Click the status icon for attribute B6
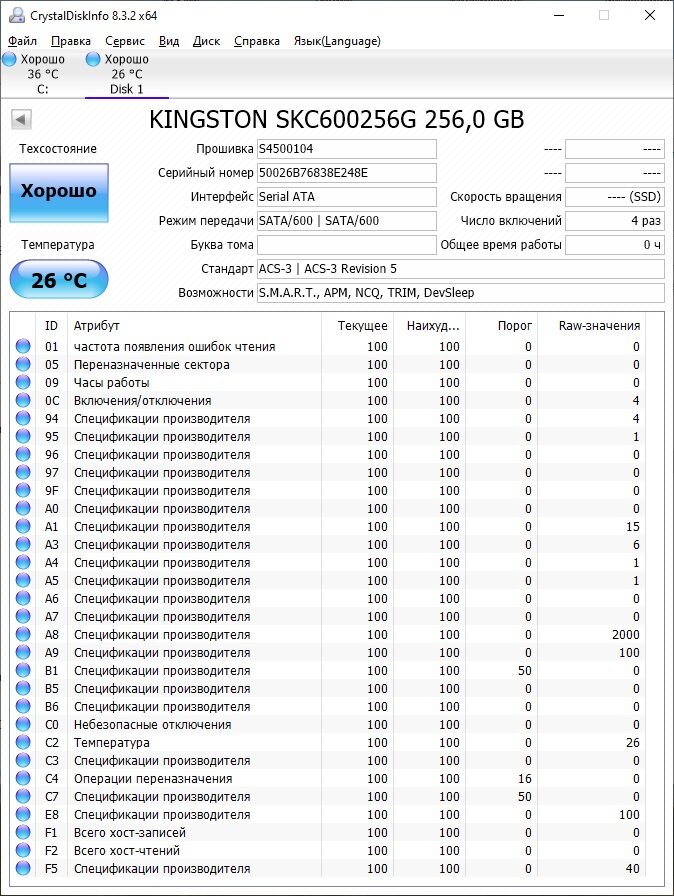The image size is (674, 896). [23, 706]
